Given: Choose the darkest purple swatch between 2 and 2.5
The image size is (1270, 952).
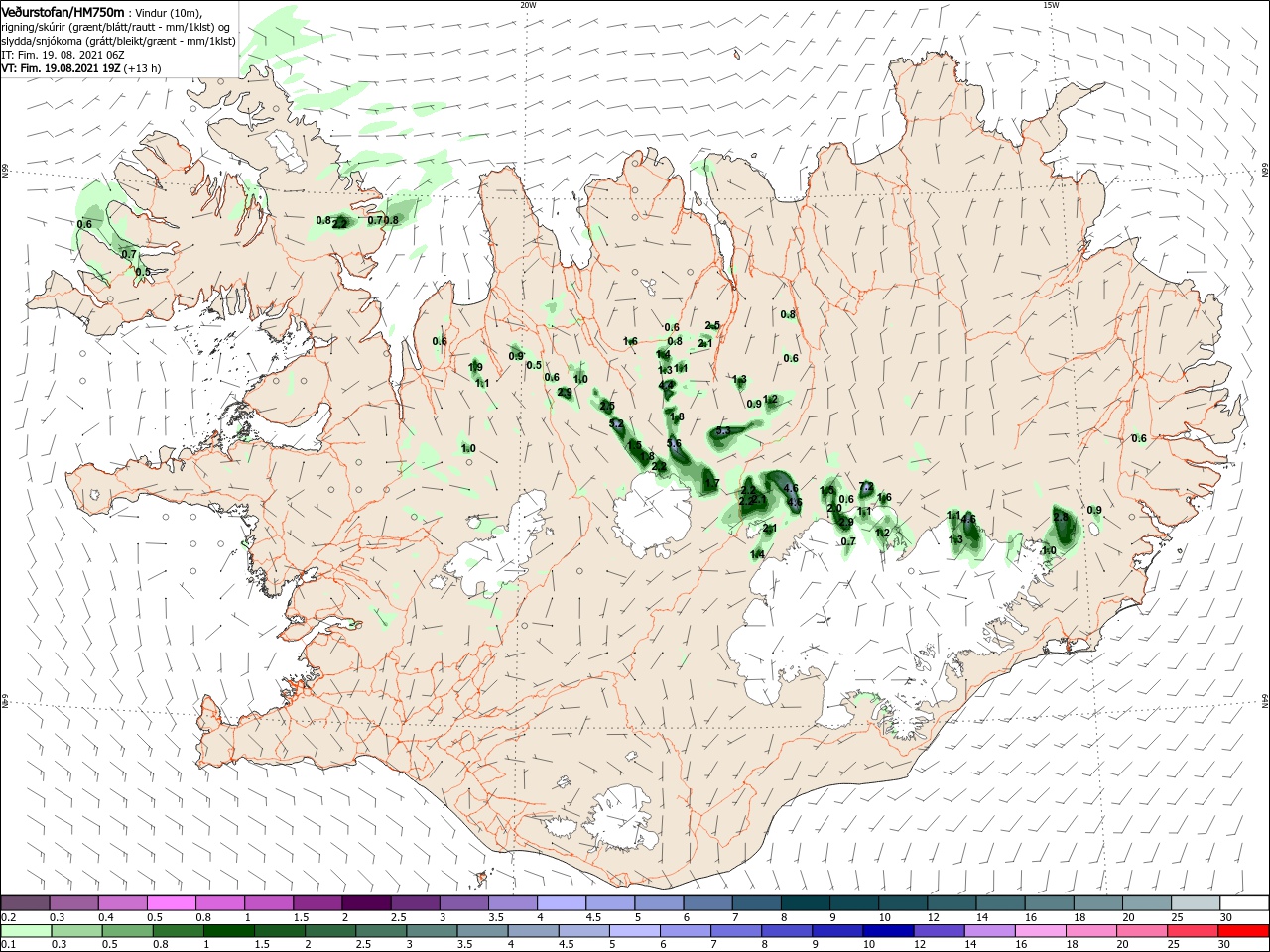Looking at the screenshot, I should pyautogui.click(x=366, y=903).
